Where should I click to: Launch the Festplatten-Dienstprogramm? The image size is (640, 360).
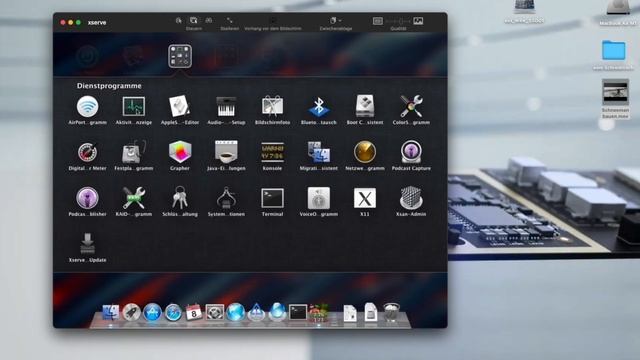[133, 152]
